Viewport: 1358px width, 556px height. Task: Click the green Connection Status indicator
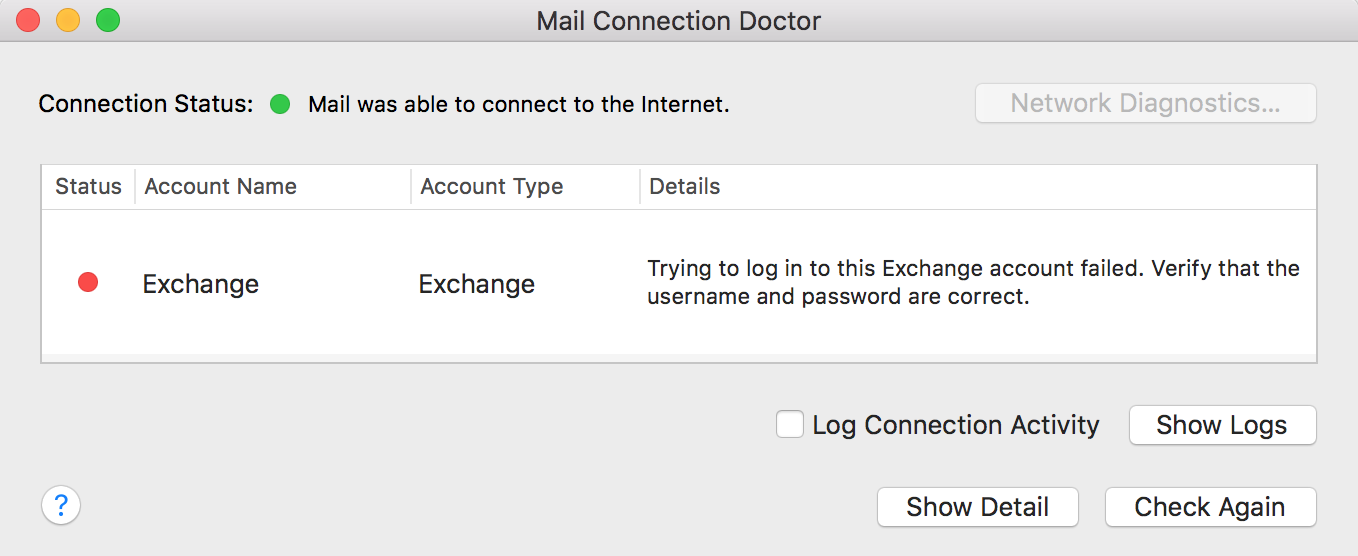click(280, 103)
